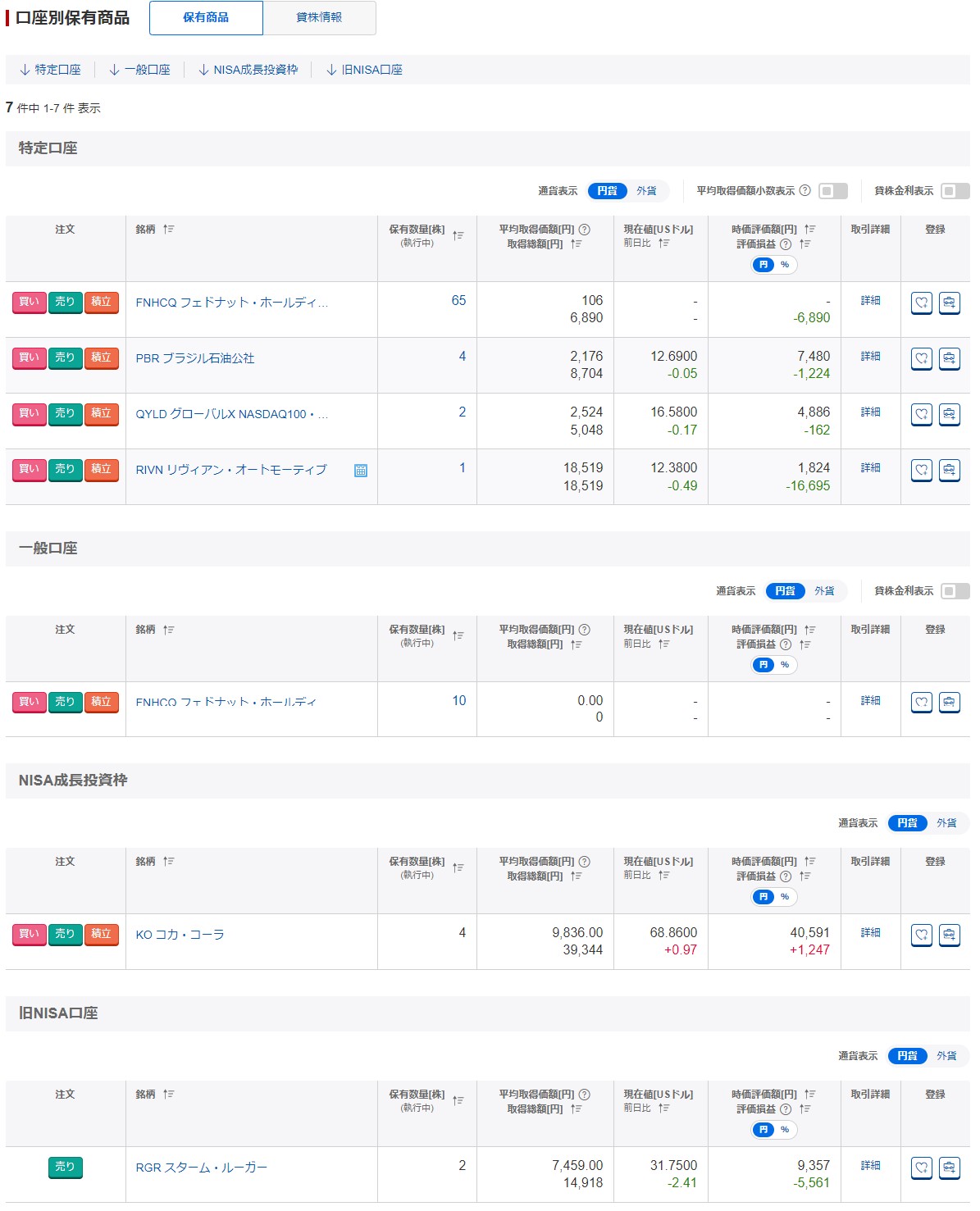Viewport: 980px width, 1211px height.
Task: Switch 旧NISA口座 currency display to 外貨
Action: point(947,1056)
